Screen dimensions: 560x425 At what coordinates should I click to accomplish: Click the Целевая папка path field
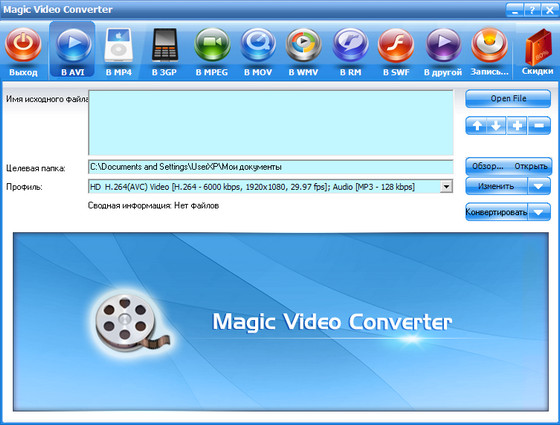[270, 167]
